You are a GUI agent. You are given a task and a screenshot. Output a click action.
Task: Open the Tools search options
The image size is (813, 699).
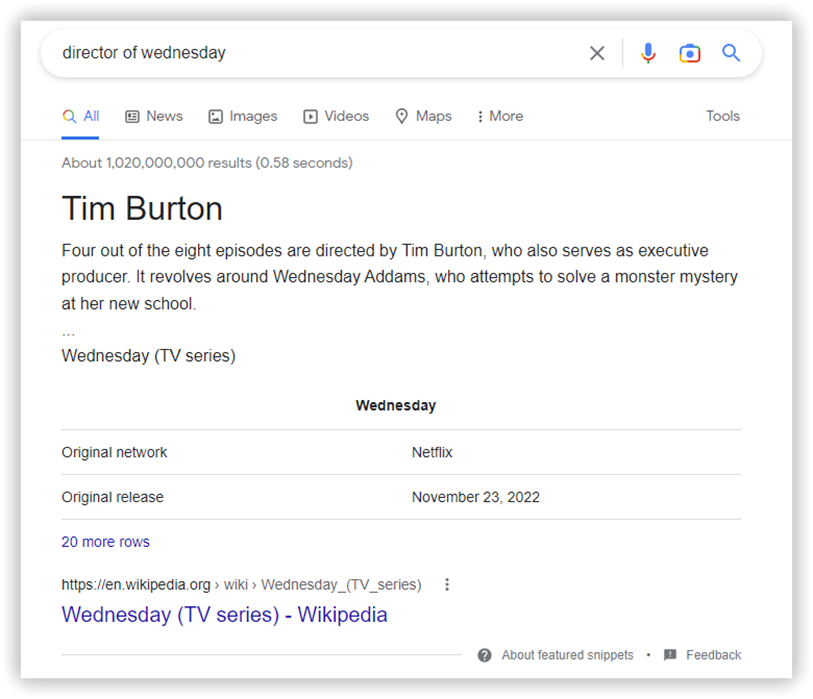point(723,116)
